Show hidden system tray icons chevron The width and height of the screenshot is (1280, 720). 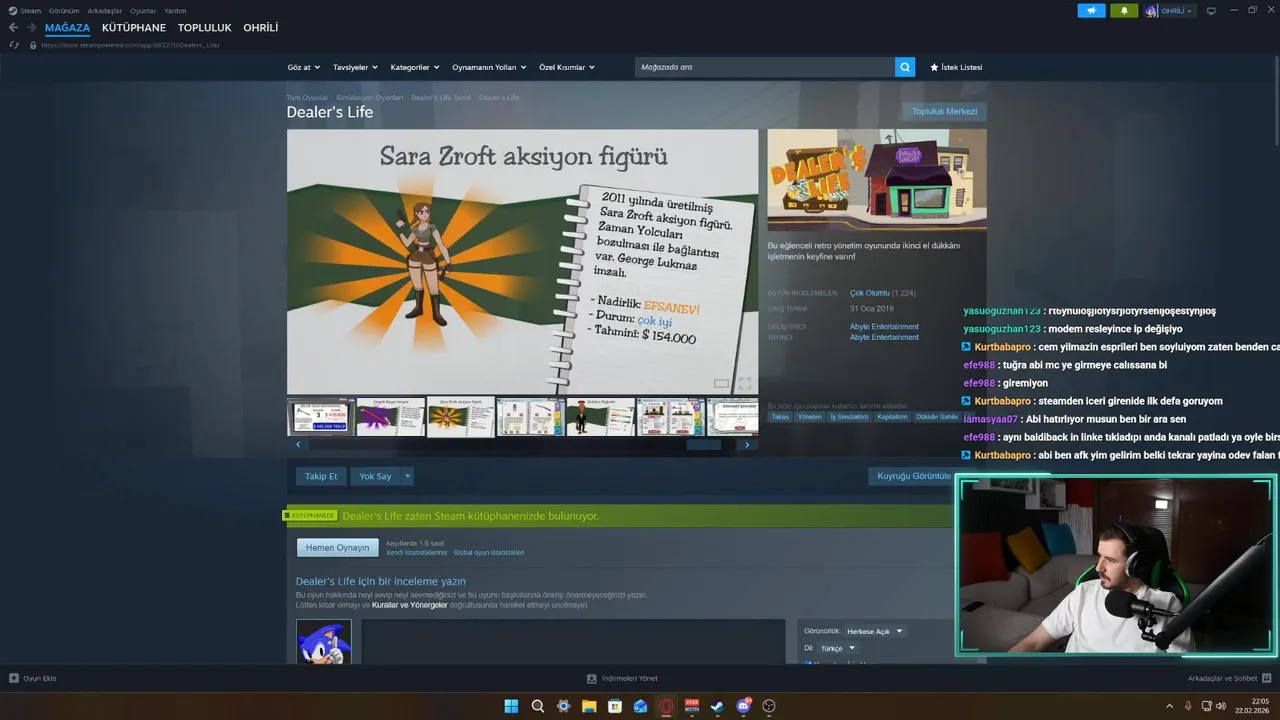tap(1169, 706)
